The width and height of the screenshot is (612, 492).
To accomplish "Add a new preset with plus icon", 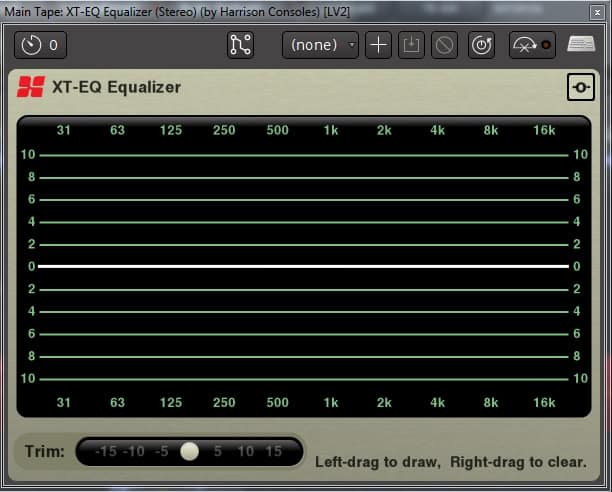I will pos(378,45).
